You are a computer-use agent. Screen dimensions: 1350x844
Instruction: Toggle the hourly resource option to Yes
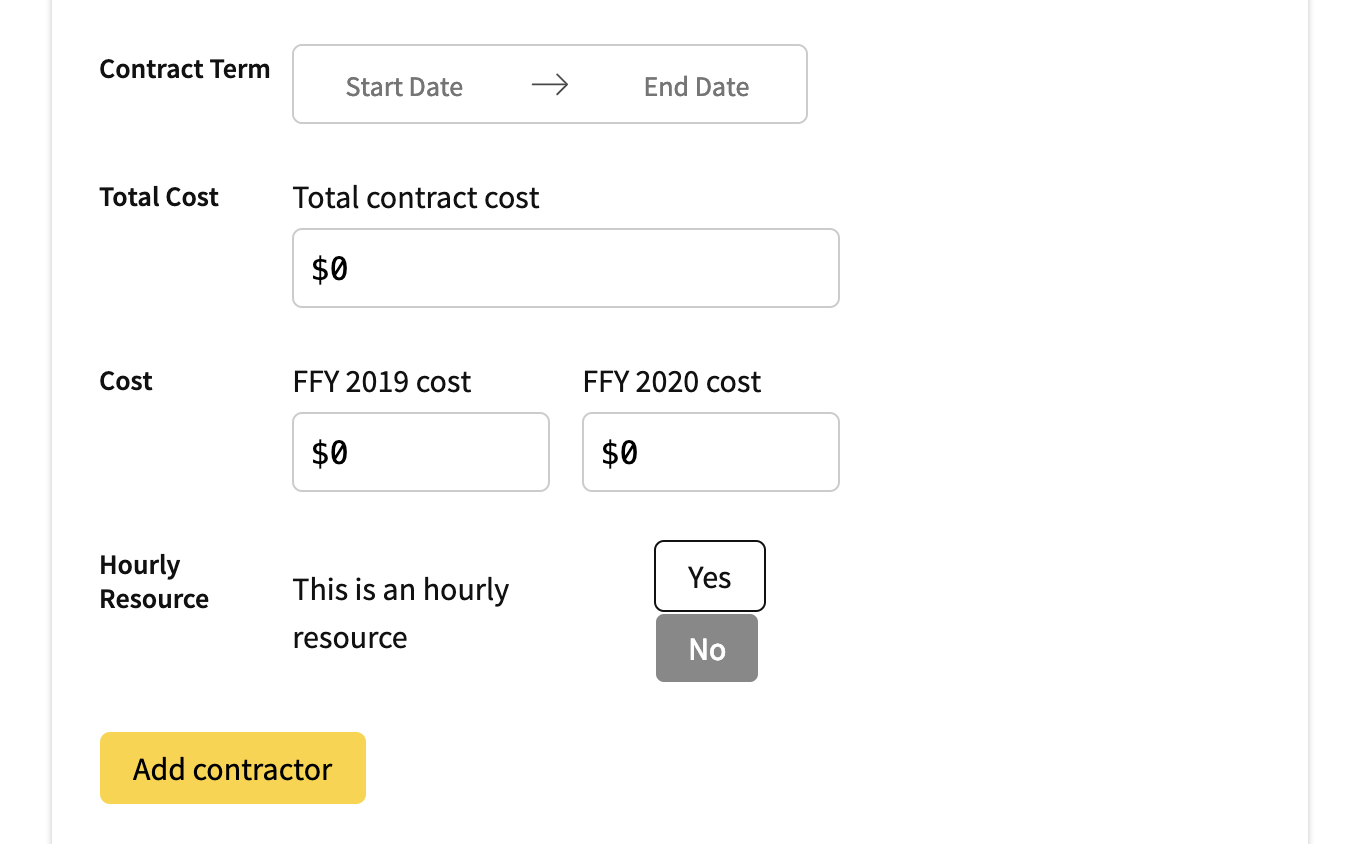pos(709,576)
